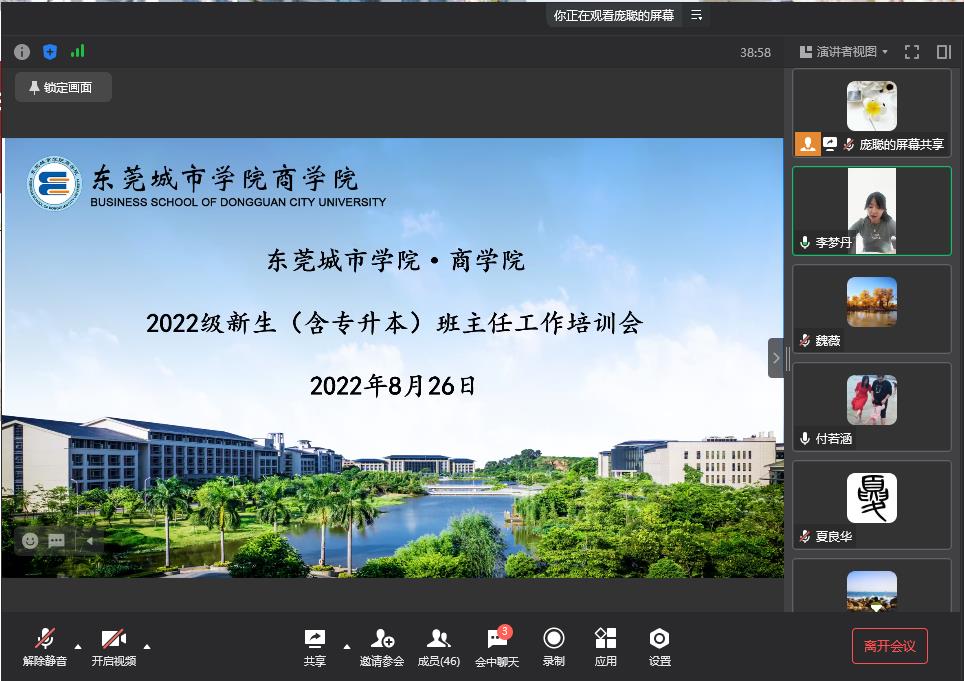Open the 应用 apps panel
964x681 pixels.
coord(606,647)
